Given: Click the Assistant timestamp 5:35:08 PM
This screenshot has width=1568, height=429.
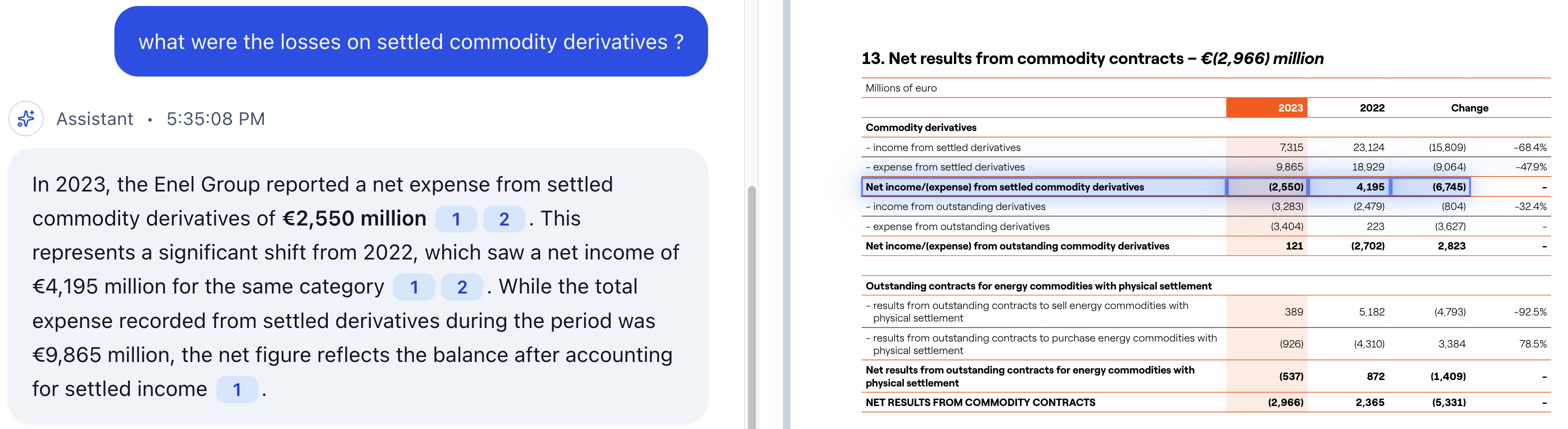Looking at the screenshot, I should coord(215,118).
